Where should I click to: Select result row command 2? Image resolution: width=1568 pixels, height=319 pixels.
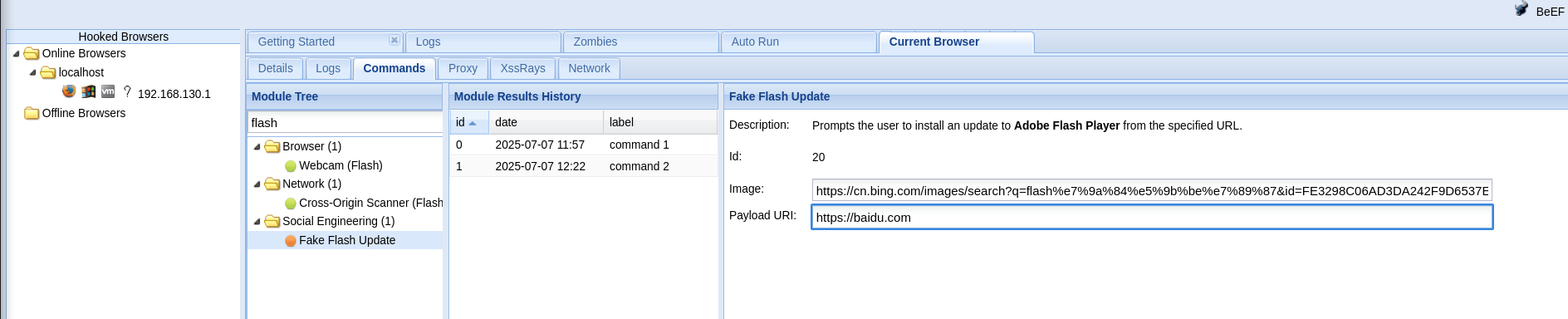[584, 166]
